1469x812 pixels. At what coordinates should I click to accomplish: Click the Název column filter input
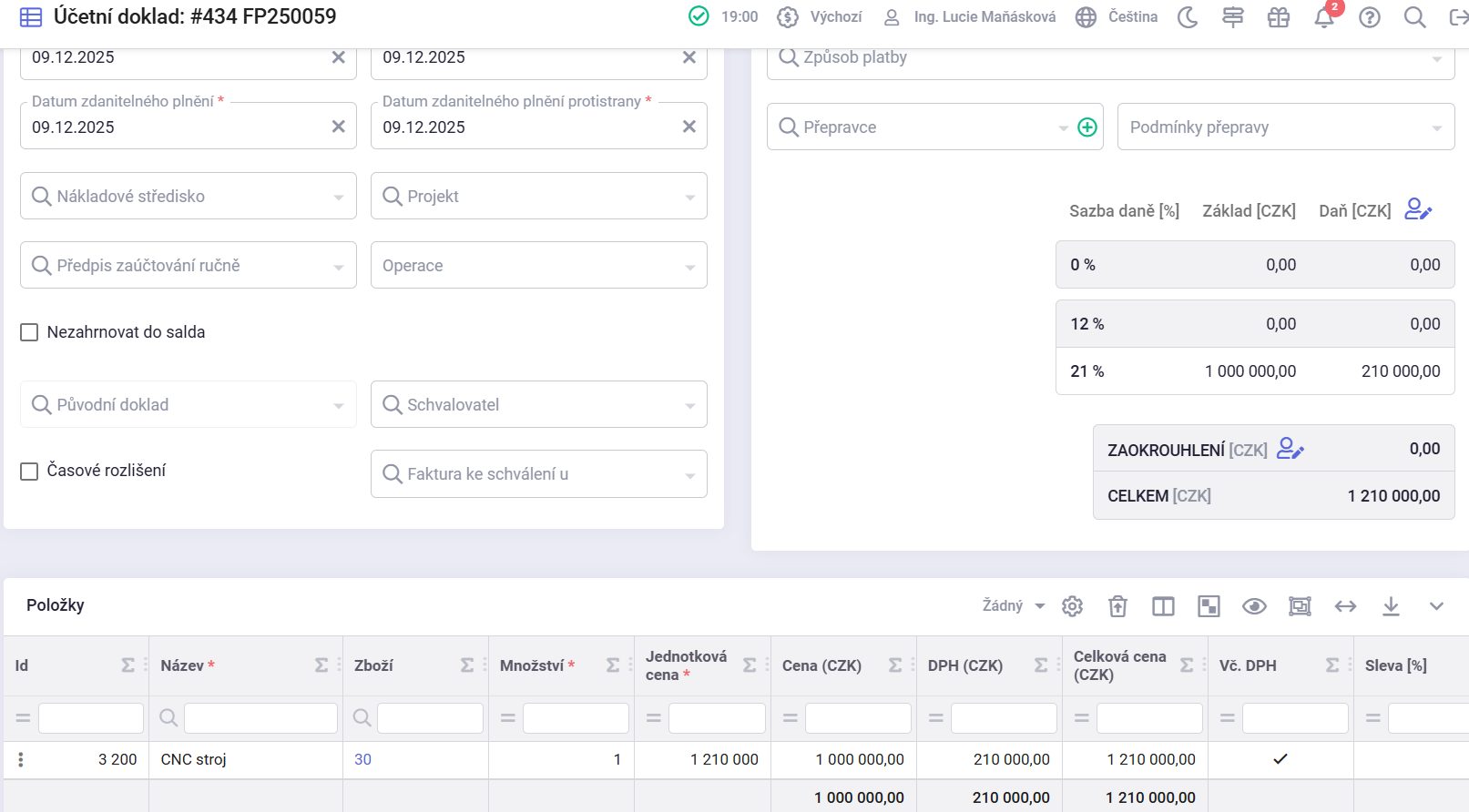260,718
